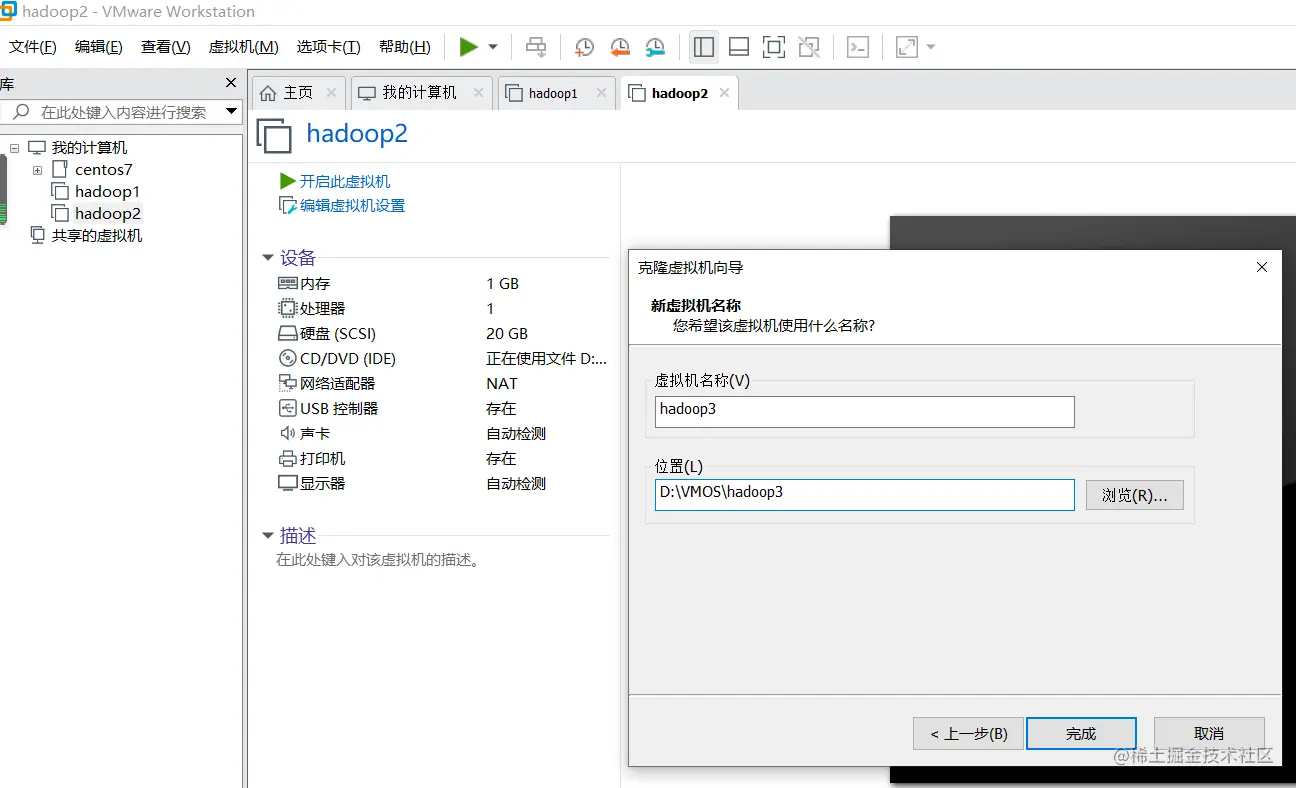Image resolution: width=1296 pixels, height=788 pixels.
Task: Click the 浏览(R)... button
Action: [x=1135, y=495]
